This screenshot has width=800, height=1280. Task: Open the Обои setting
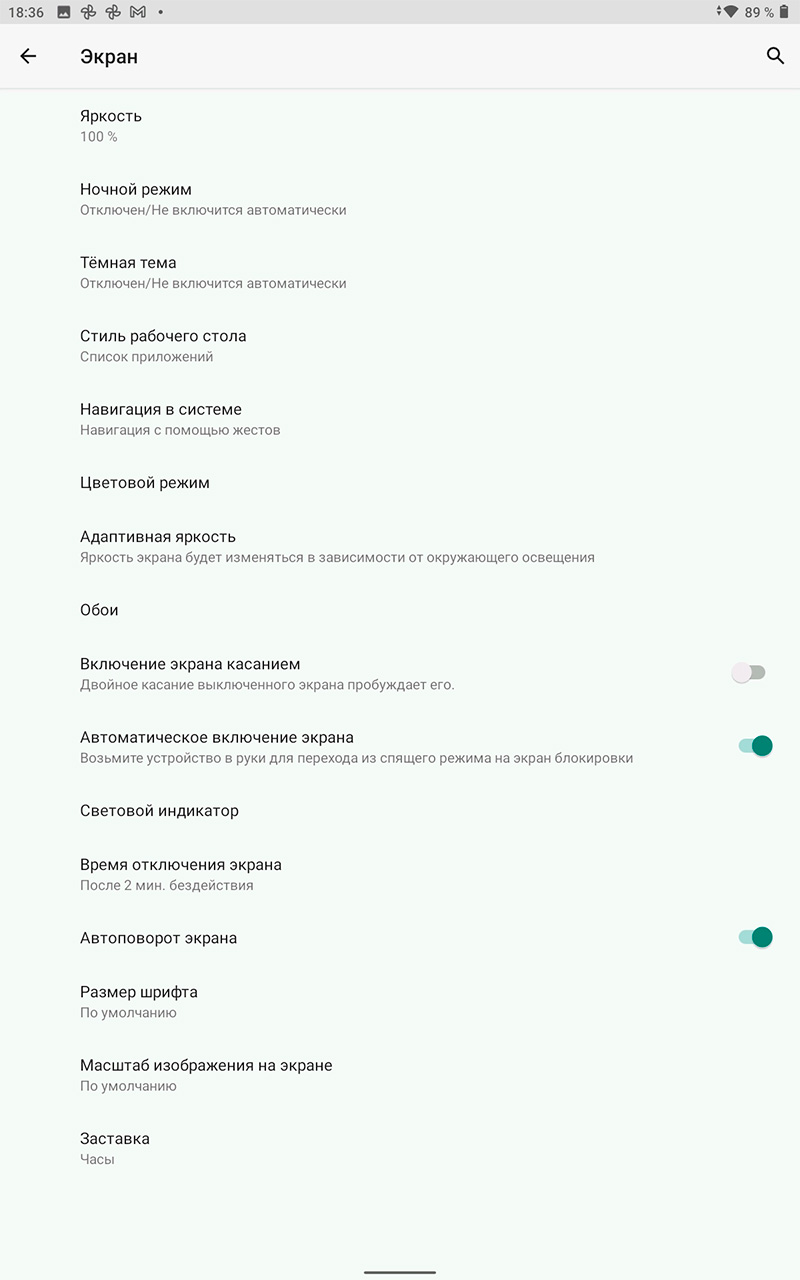coord(99,610)
